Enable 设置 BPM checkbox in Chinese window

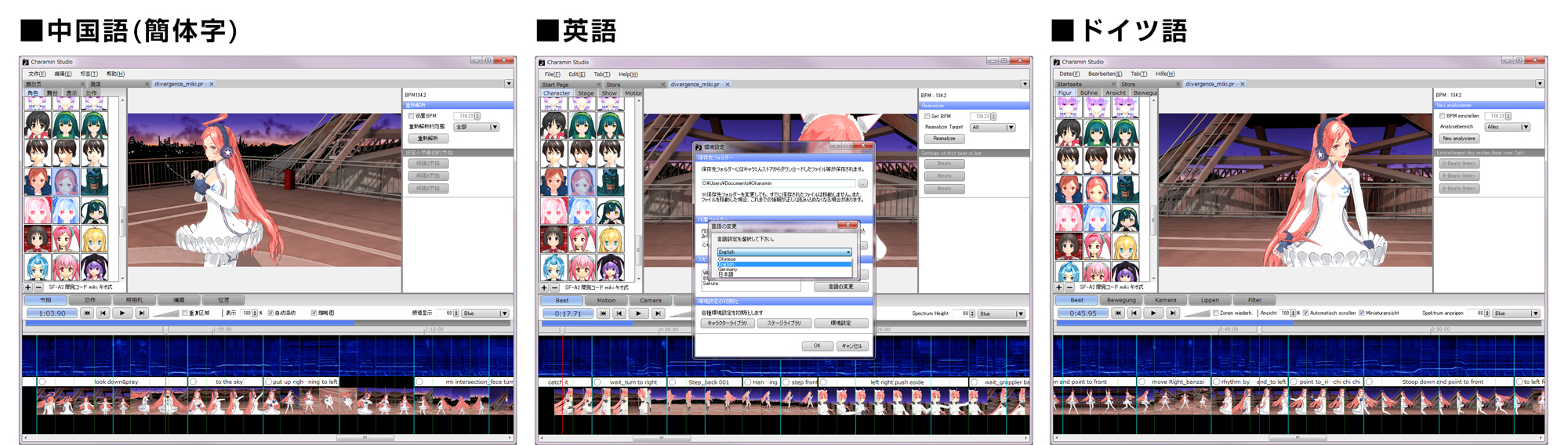pos(411,116)
